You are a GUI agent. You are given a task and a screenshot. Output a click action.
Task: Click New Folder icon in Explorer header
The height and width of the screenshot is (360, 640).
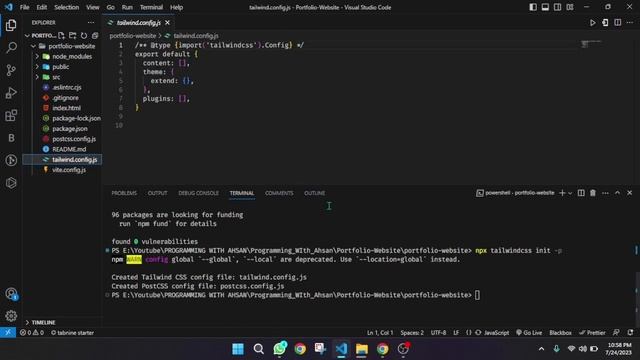coord(73,36)
